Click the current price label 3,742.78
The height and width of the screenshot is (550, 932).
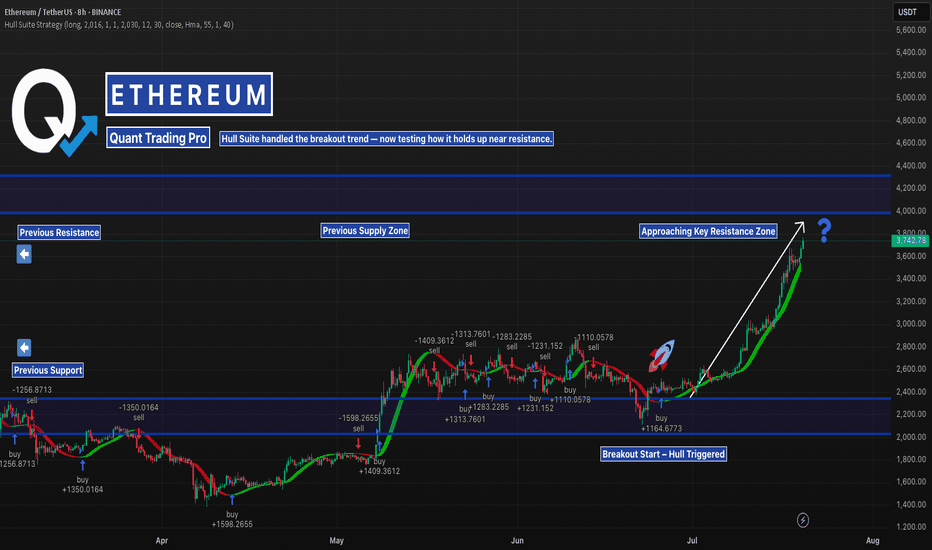click(x=909, y=240)
